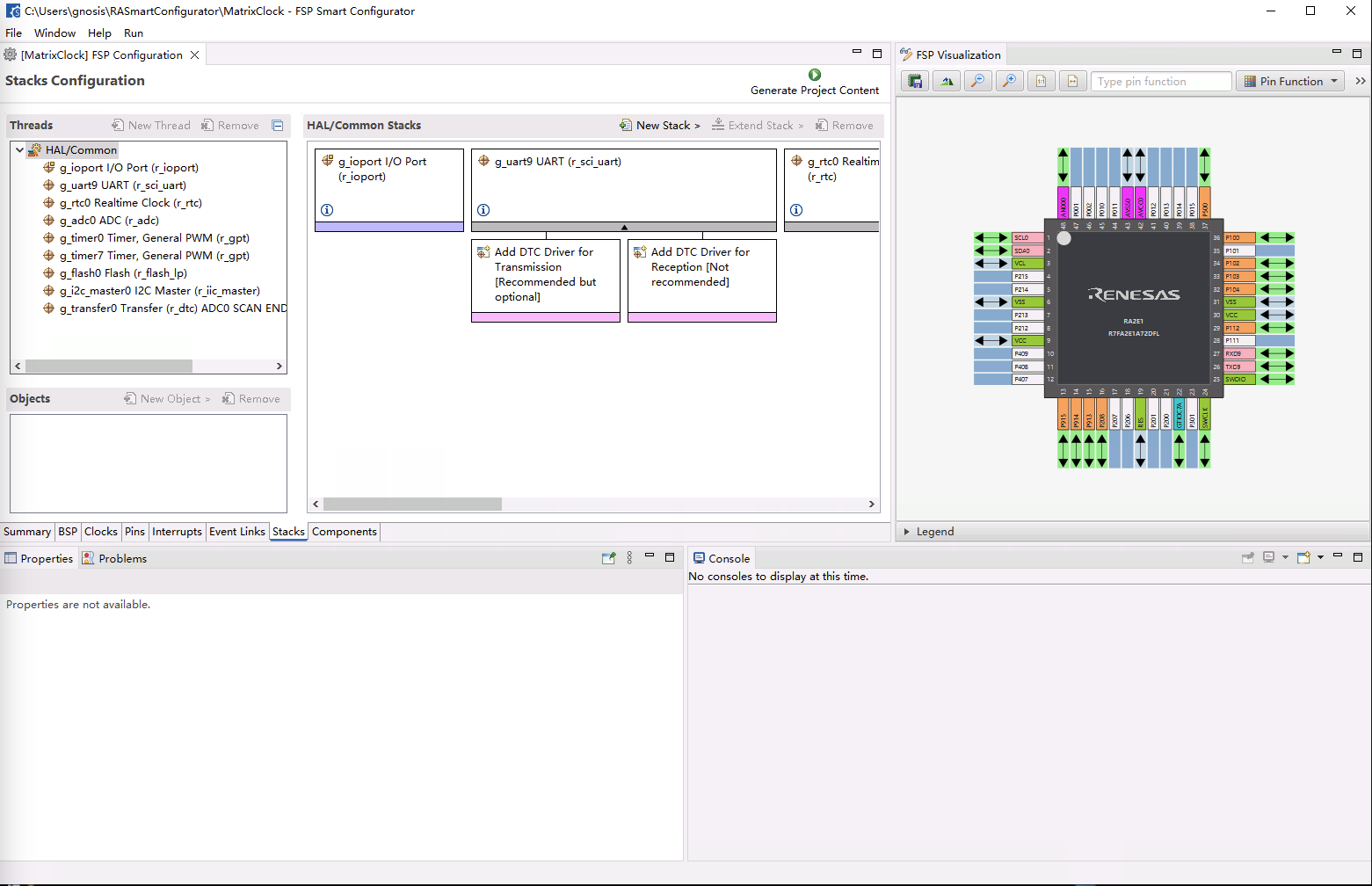
Task: Pin the Properties view to selection
Action: (608, 558)
